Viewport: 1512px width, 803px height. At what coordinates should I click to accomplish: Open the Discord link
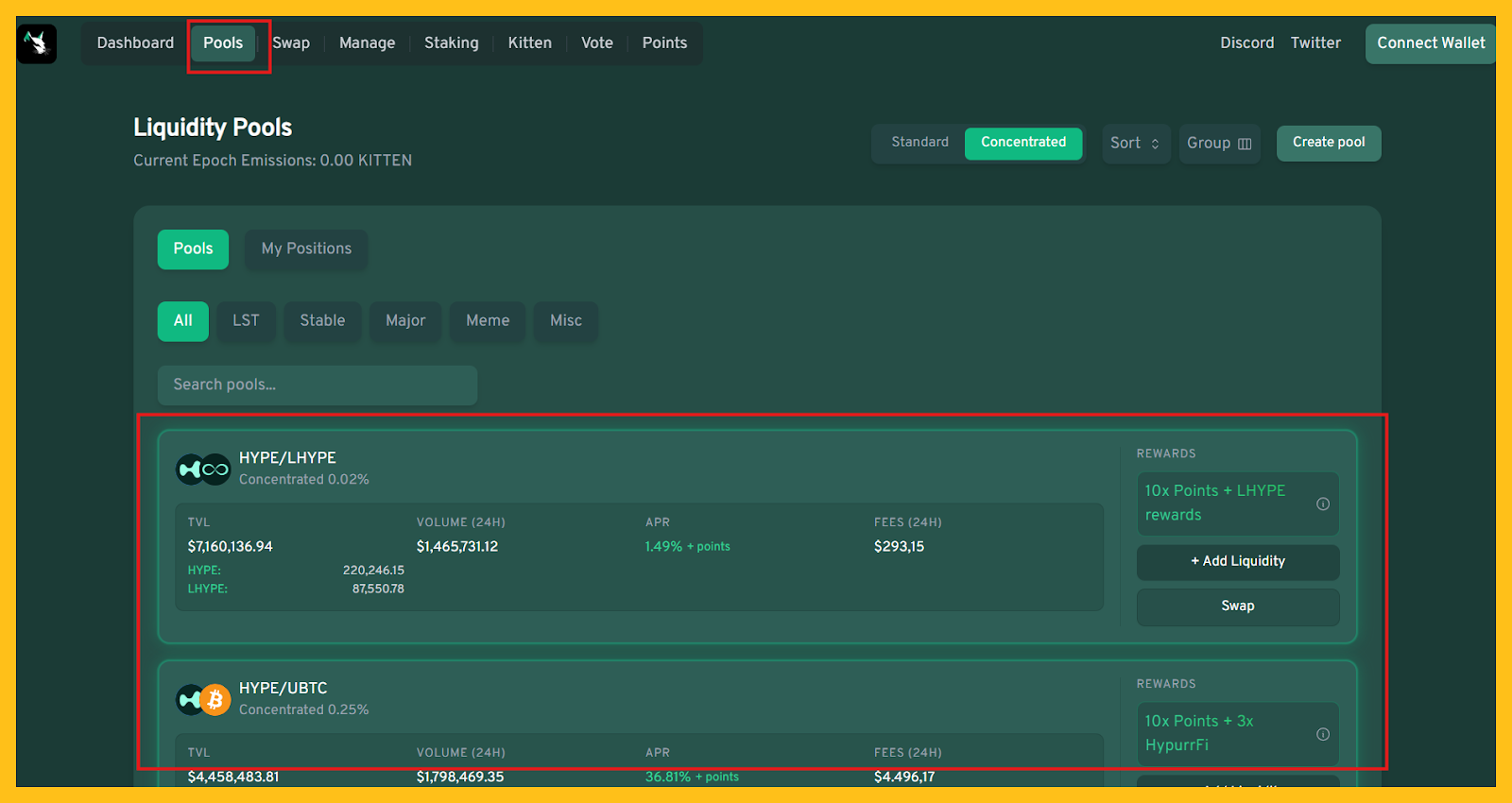click(x=1246, y=43)
